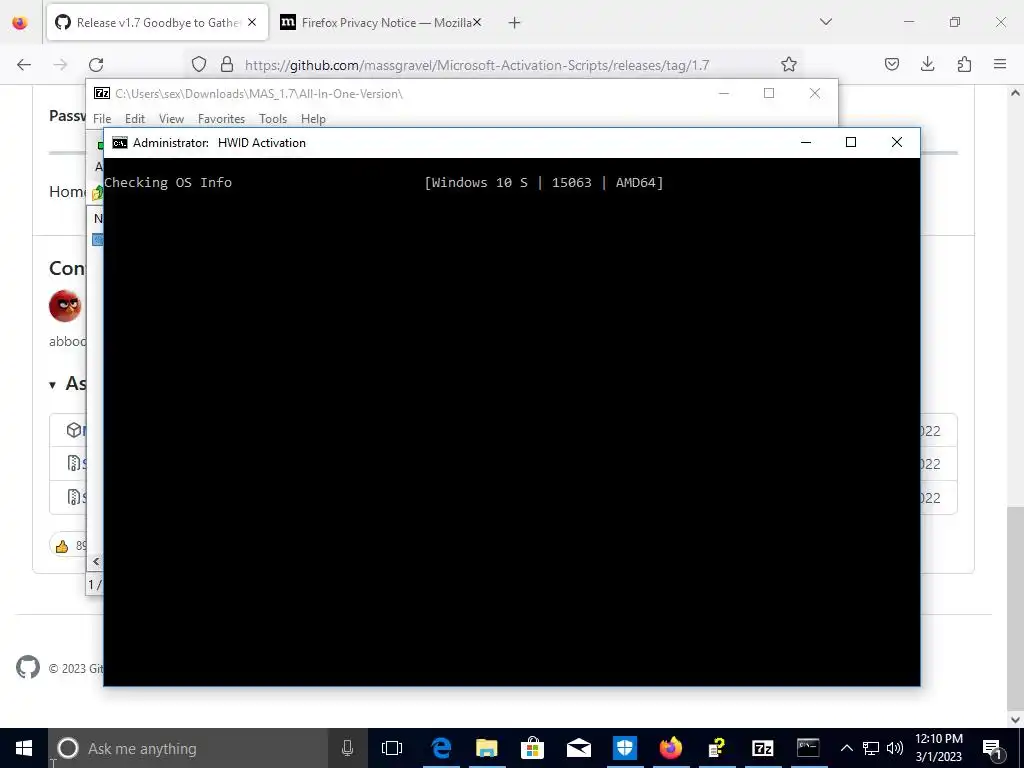Screen dimensions: 1024x768
Task: Expand list all tabs chevron
Action: click(825, 22)
